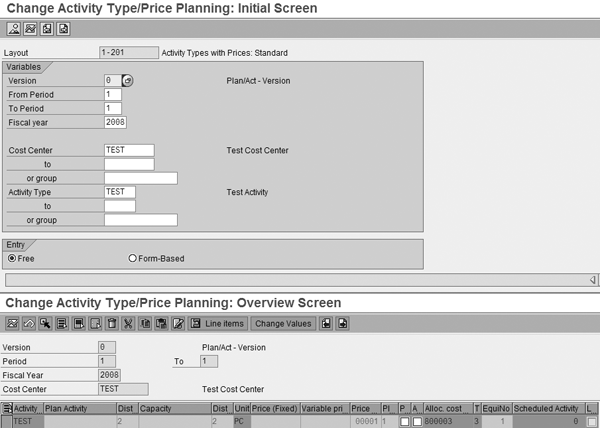
Task: Click the Activity Type field containing TEST
Action: pyautogui.click(x=120, y=192)
